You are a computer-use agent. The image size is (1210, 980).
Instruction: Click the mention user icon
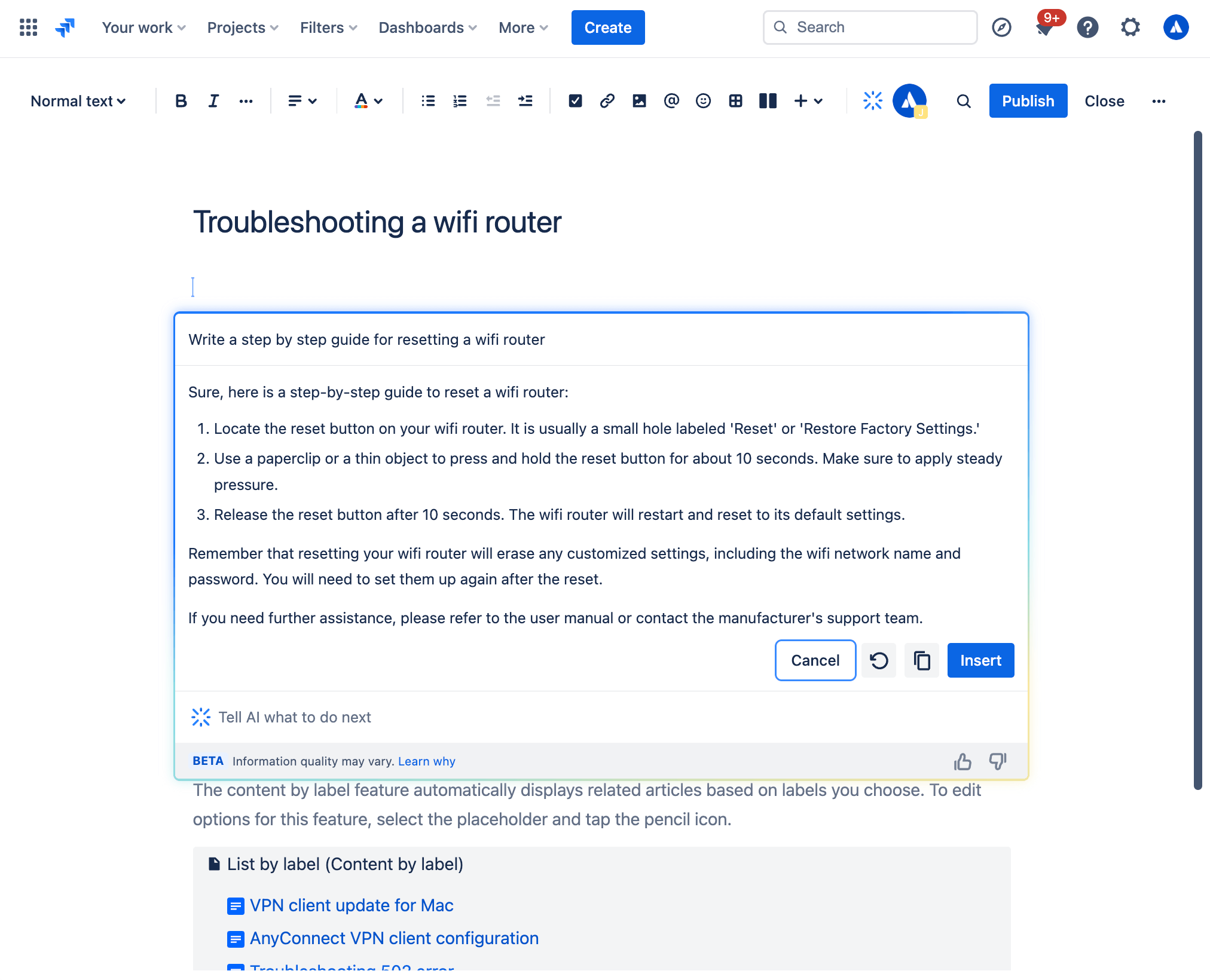tap(670, 100)
